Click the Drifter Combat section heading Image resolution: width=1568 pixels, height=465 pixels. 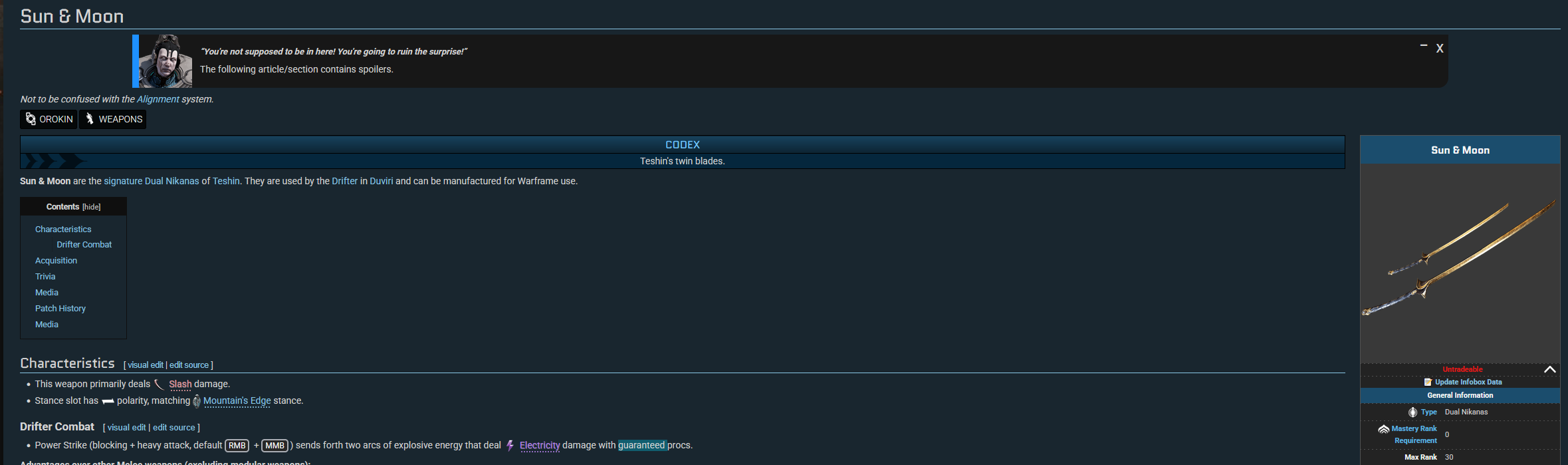pos(57,427)
